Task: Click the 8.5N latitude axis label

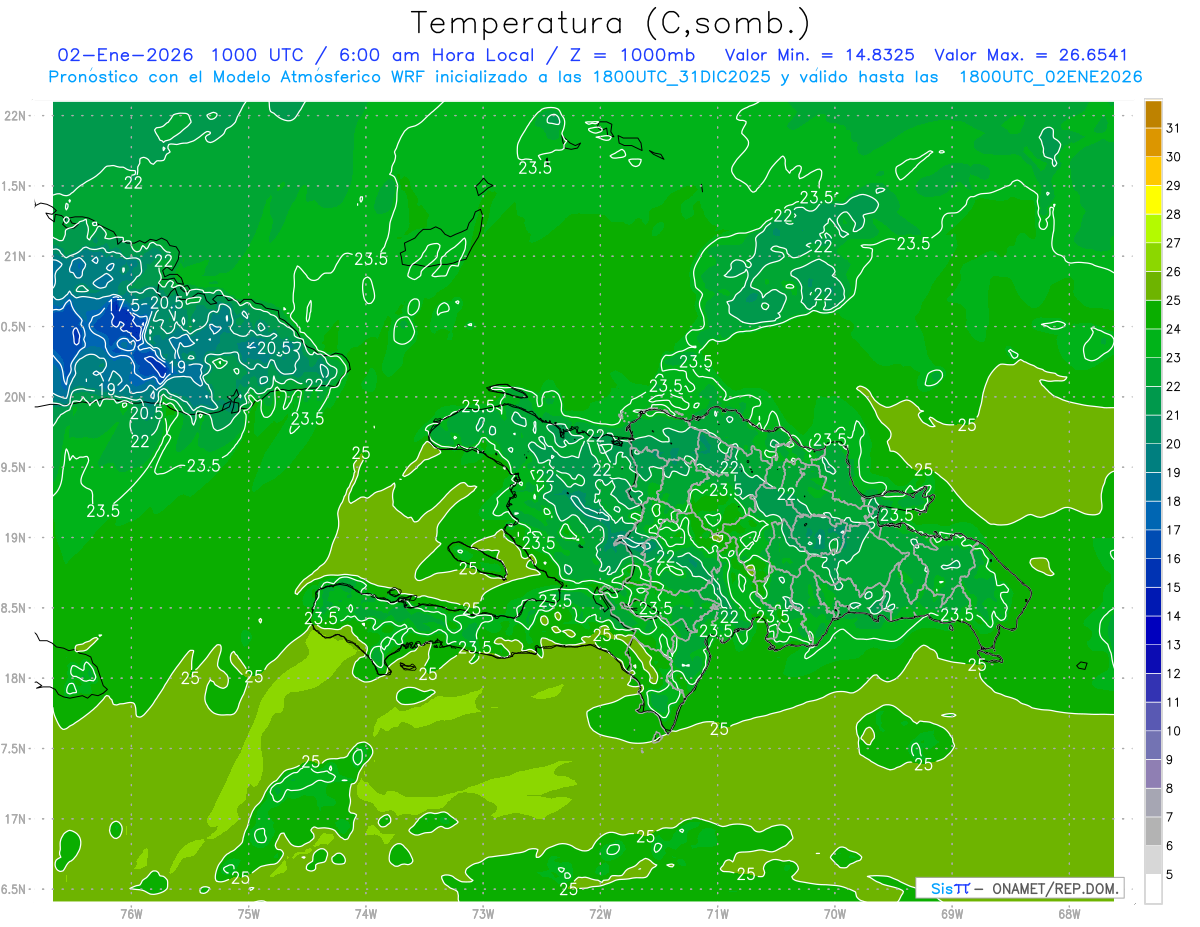Action: pos(15,608)
